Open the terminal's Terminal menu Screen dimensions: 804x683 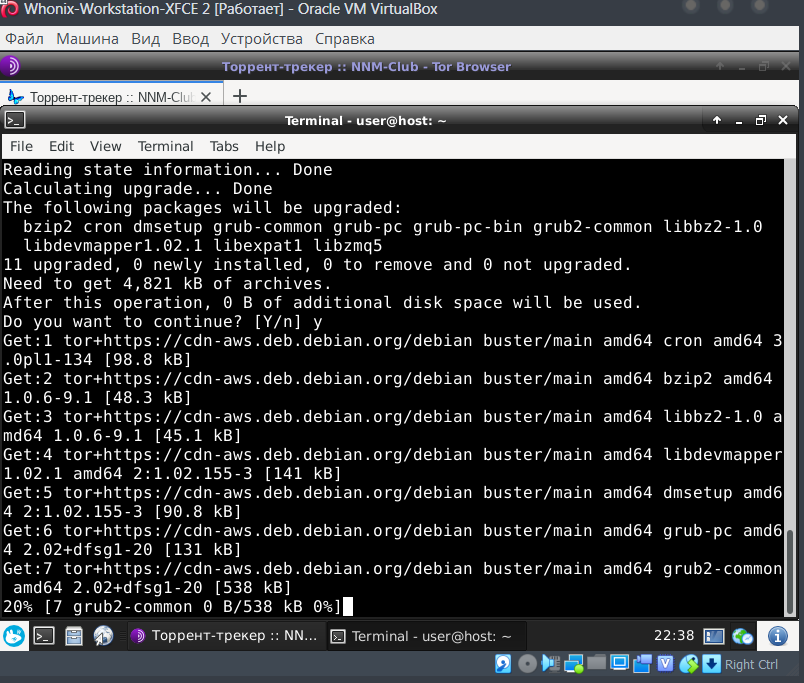click(x=165, y=146)
